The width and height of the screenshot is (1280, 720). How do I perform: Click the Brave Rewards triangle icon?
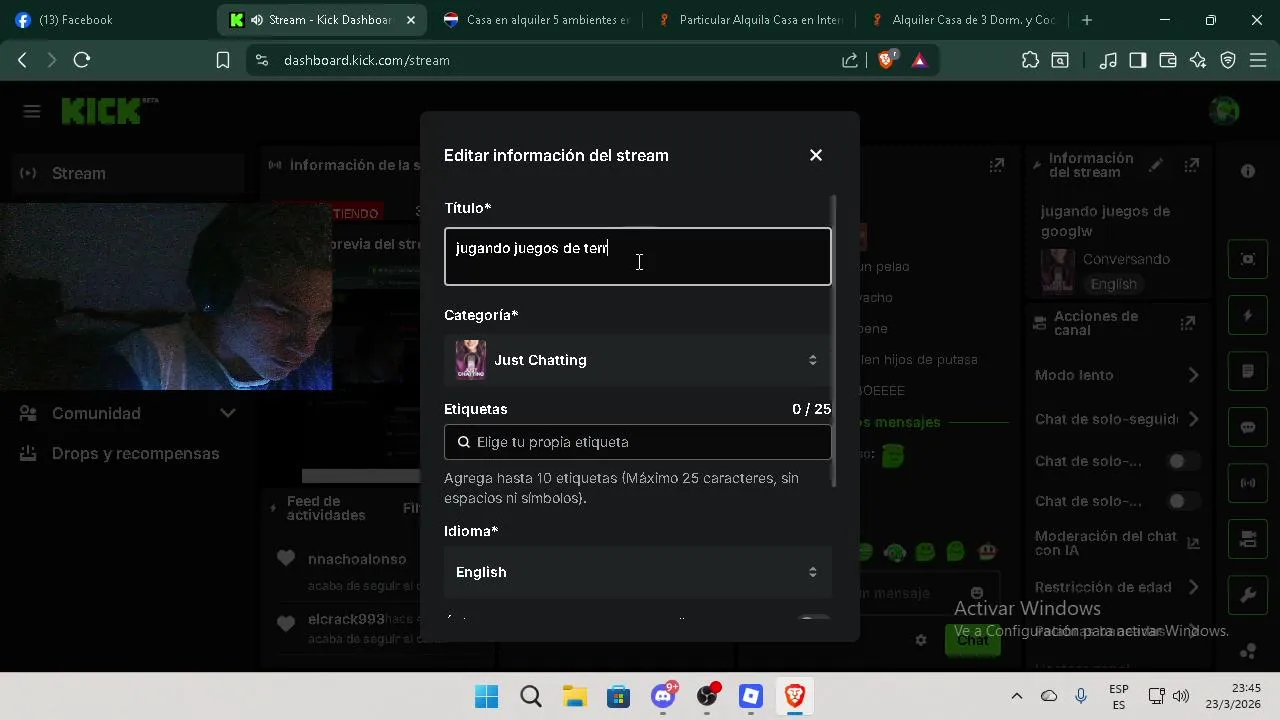click(x=919, y=60)
